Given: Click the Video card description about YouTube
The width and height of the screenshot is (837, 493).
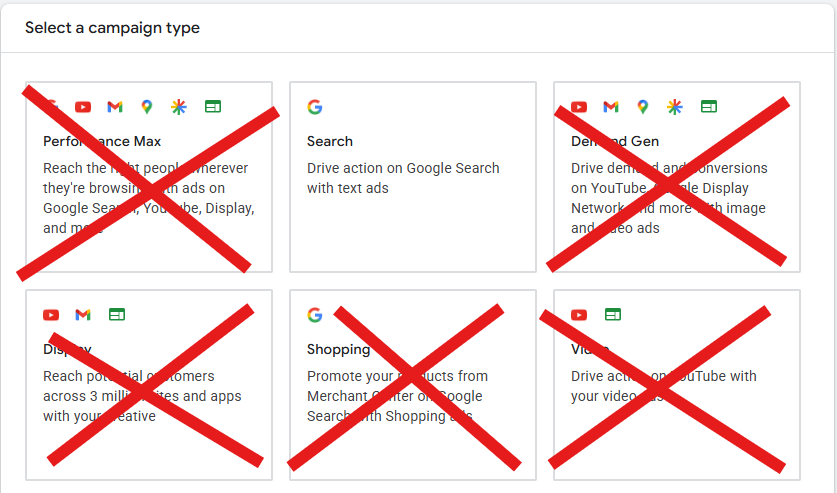Looking at the screenshot, I should tap(664, 386).
